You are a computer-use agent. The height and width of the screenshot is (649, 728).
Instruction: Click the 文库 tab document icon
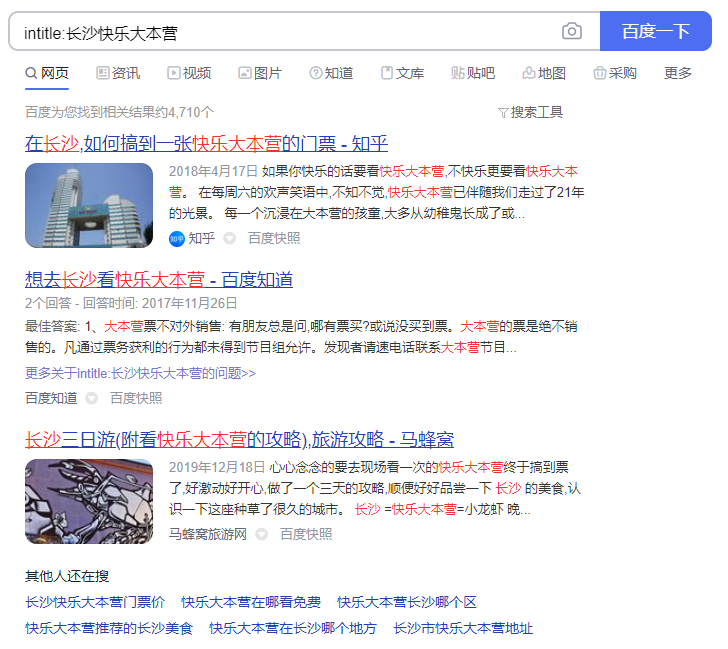point(387,73)
